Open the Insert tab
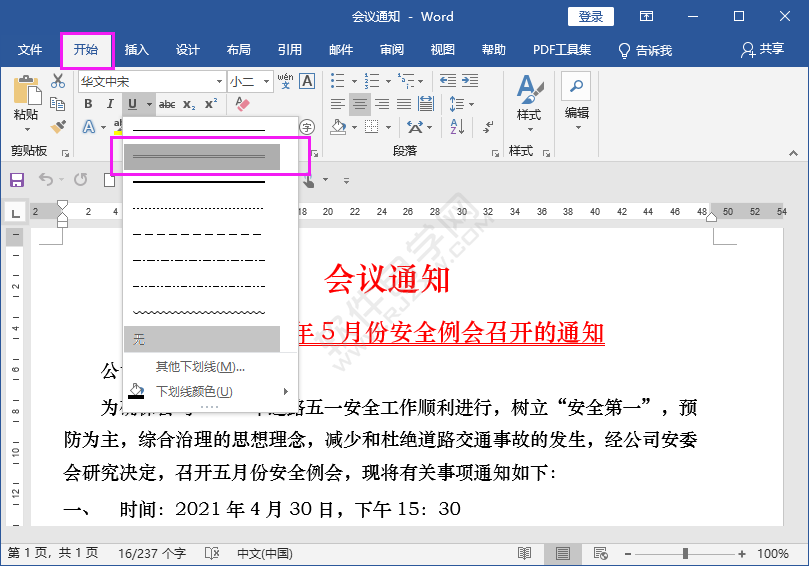The width and height of the screenshot is (809, 566). click(137, 50)
